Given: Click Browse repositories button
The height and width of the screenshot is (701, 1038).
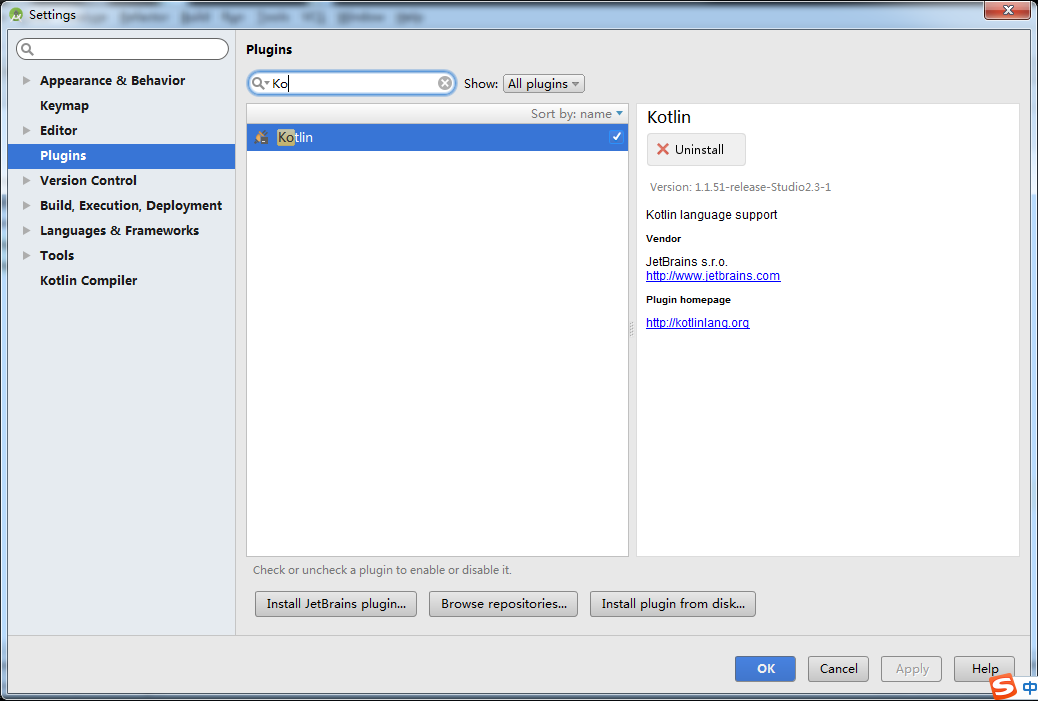Looking at the screenshot, I should [x=503, y=604].
